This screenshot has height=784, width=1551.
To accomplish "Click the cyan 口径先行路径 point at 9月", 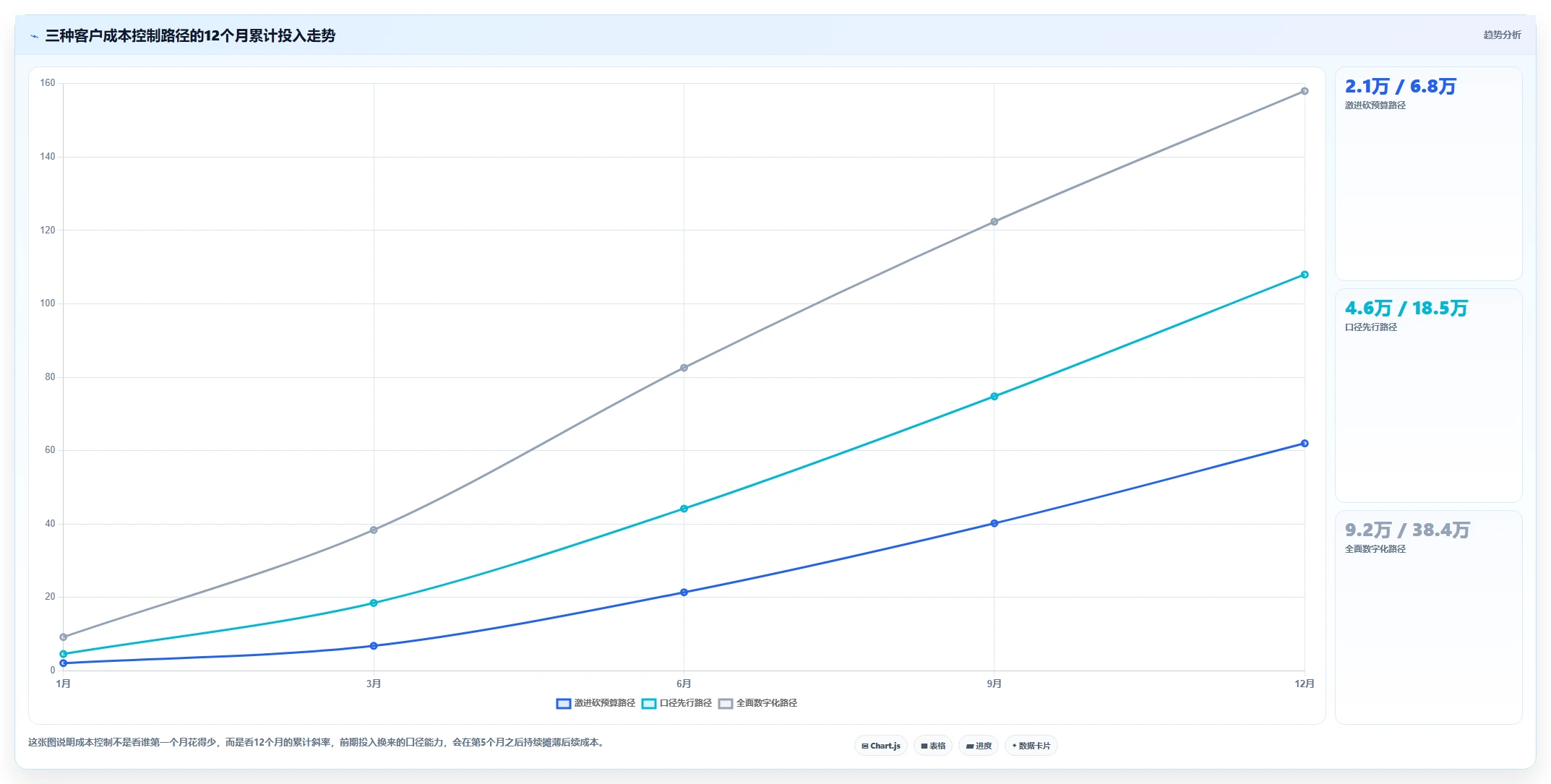I will (x=994, y=397).
